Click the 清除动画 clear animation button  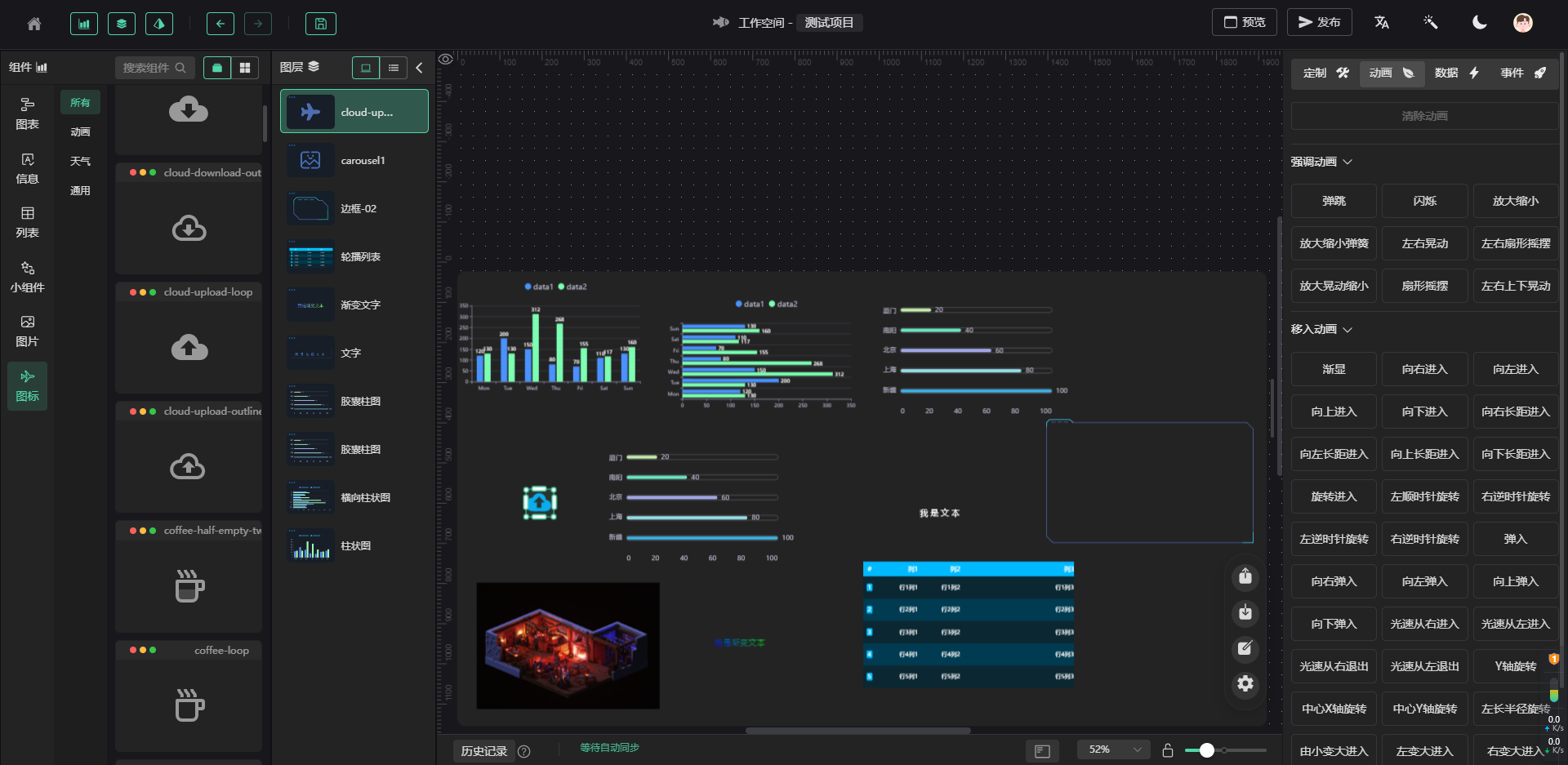click(x=1424, y=116)
